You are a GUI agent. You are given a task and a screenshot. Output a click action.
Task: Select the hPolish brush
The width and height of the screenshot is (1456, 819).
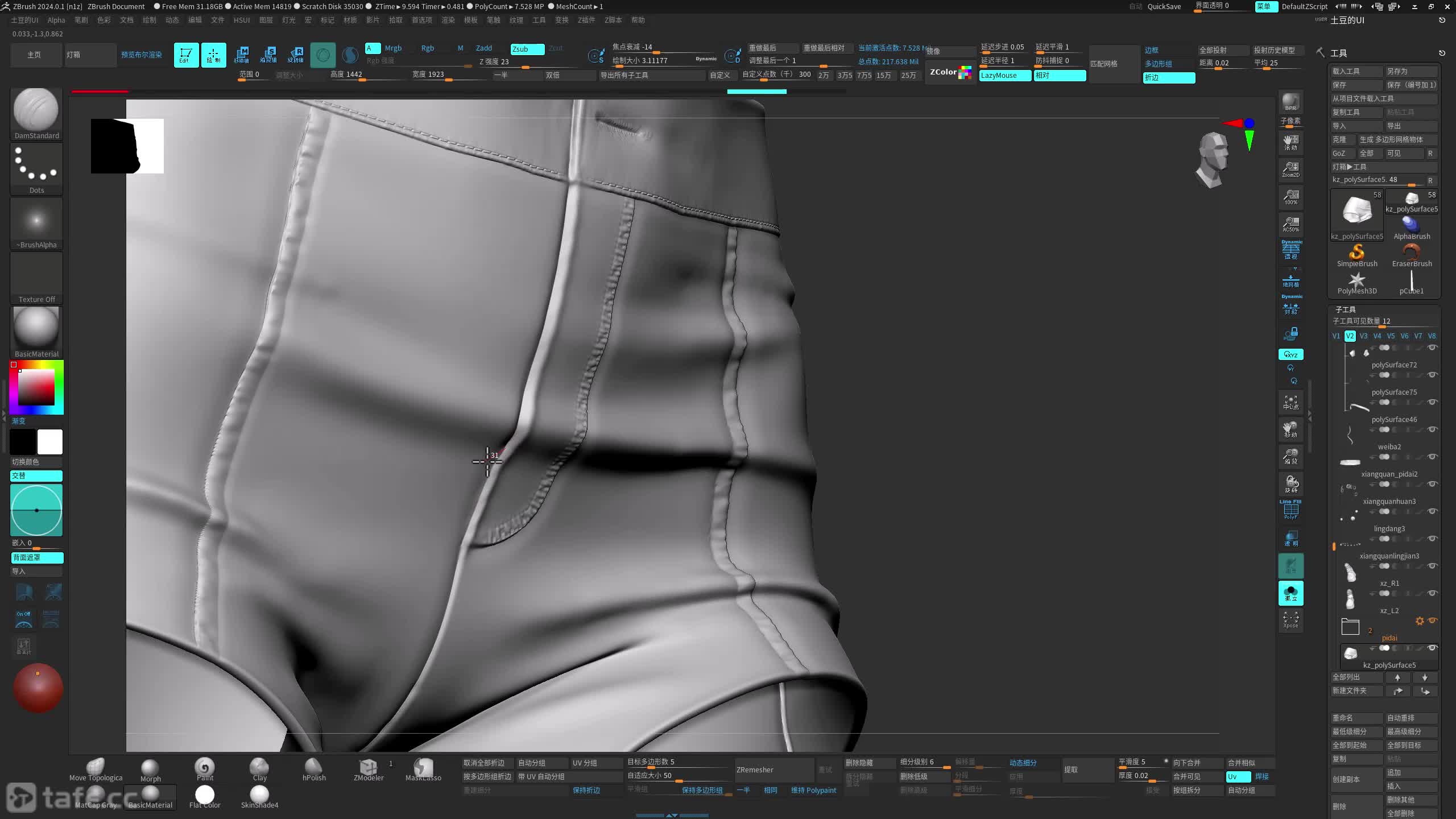[x=314, y=770]
